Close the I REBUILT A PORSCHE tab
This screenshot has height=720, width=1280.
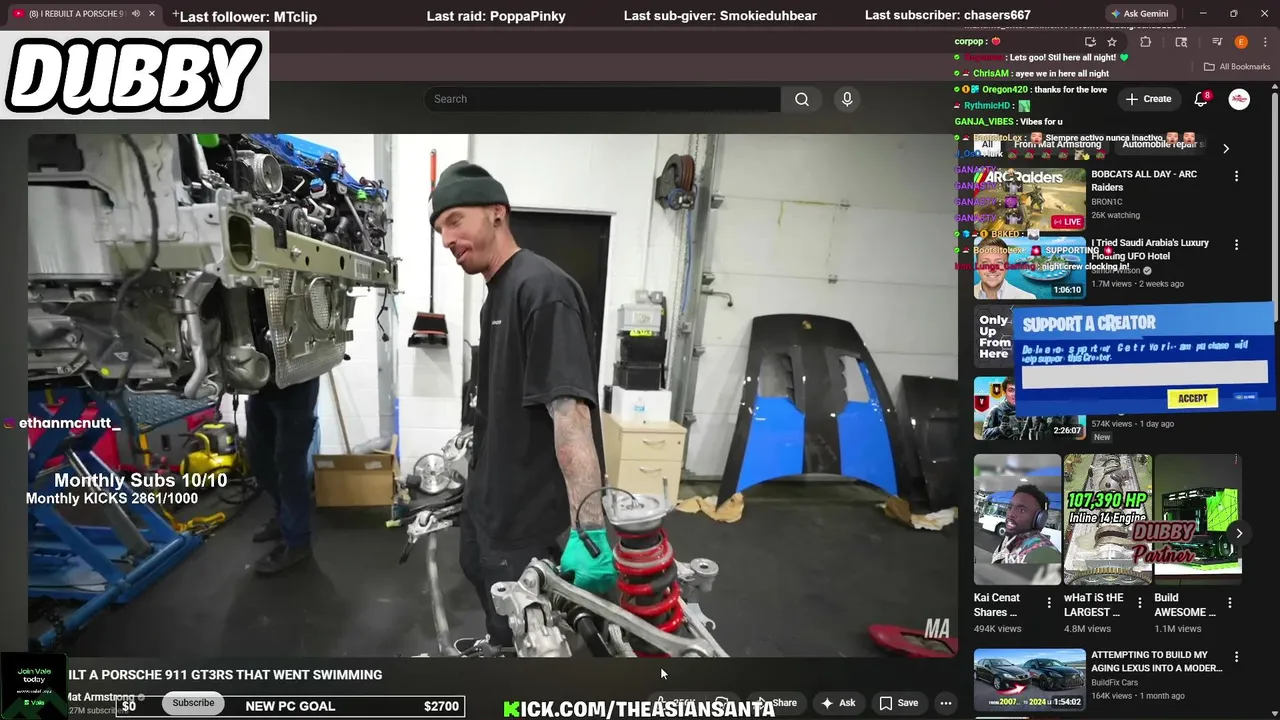152,14
